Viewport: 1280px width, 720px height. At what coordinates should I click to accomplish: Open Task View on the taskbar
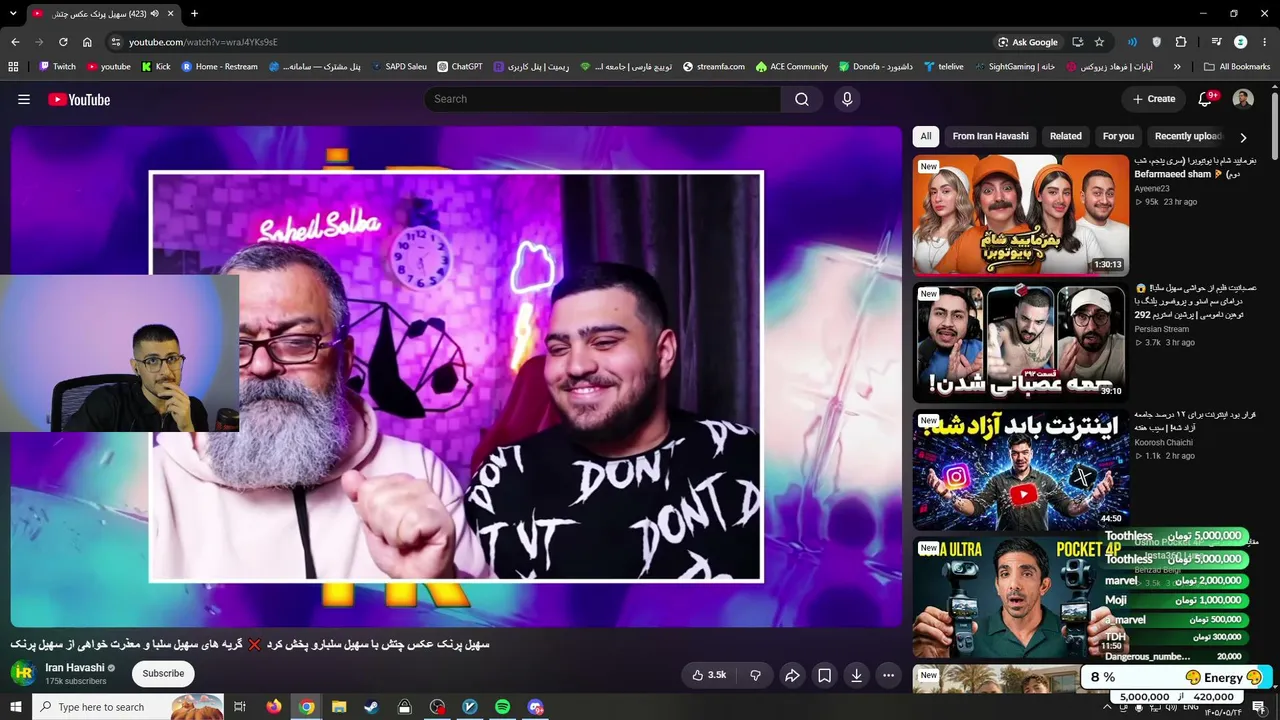point(240,707)
